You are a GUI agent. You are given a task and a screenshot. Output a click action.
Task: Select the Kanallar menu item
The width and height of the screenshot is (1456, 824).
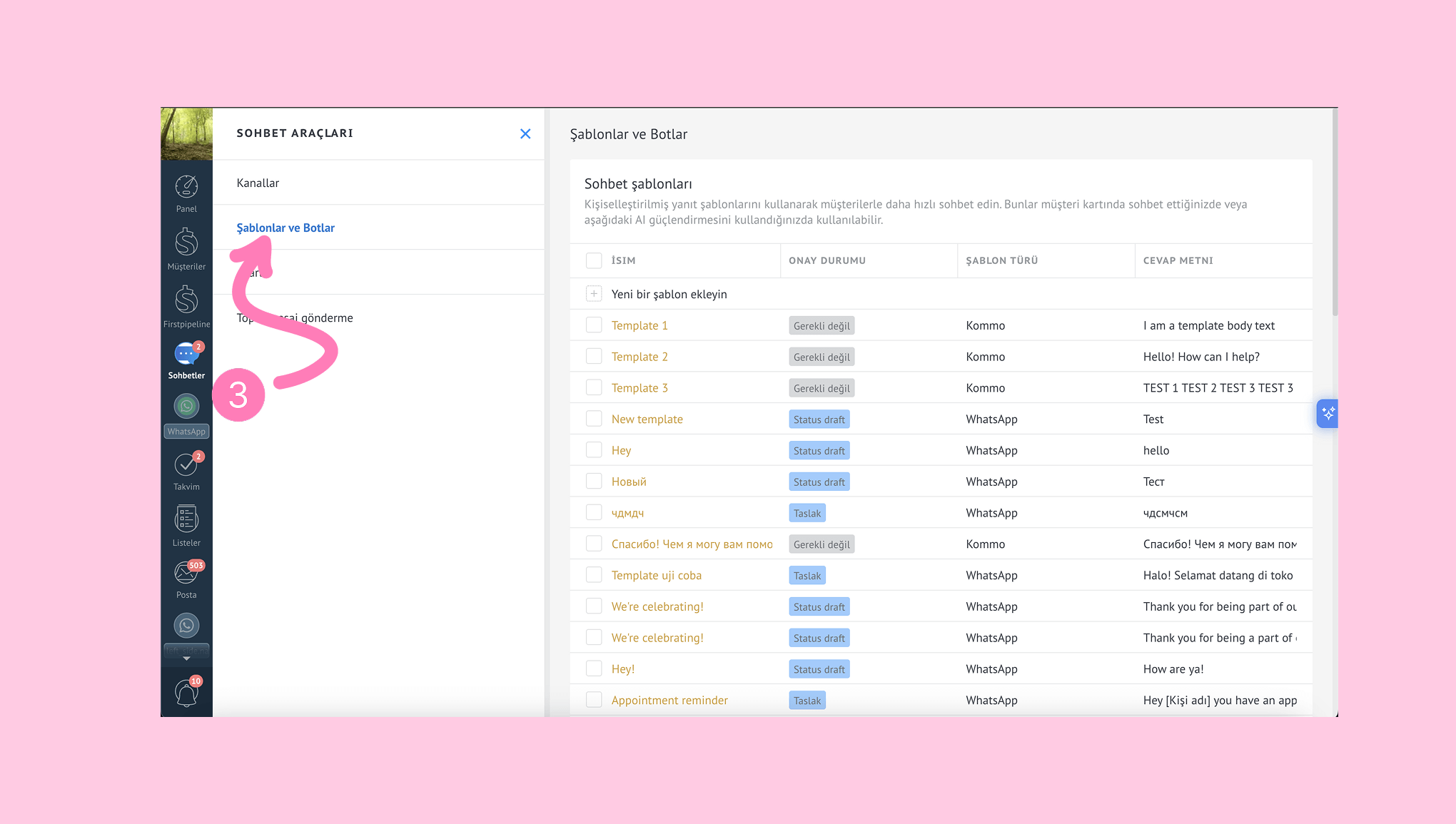(x=258, y=183)
